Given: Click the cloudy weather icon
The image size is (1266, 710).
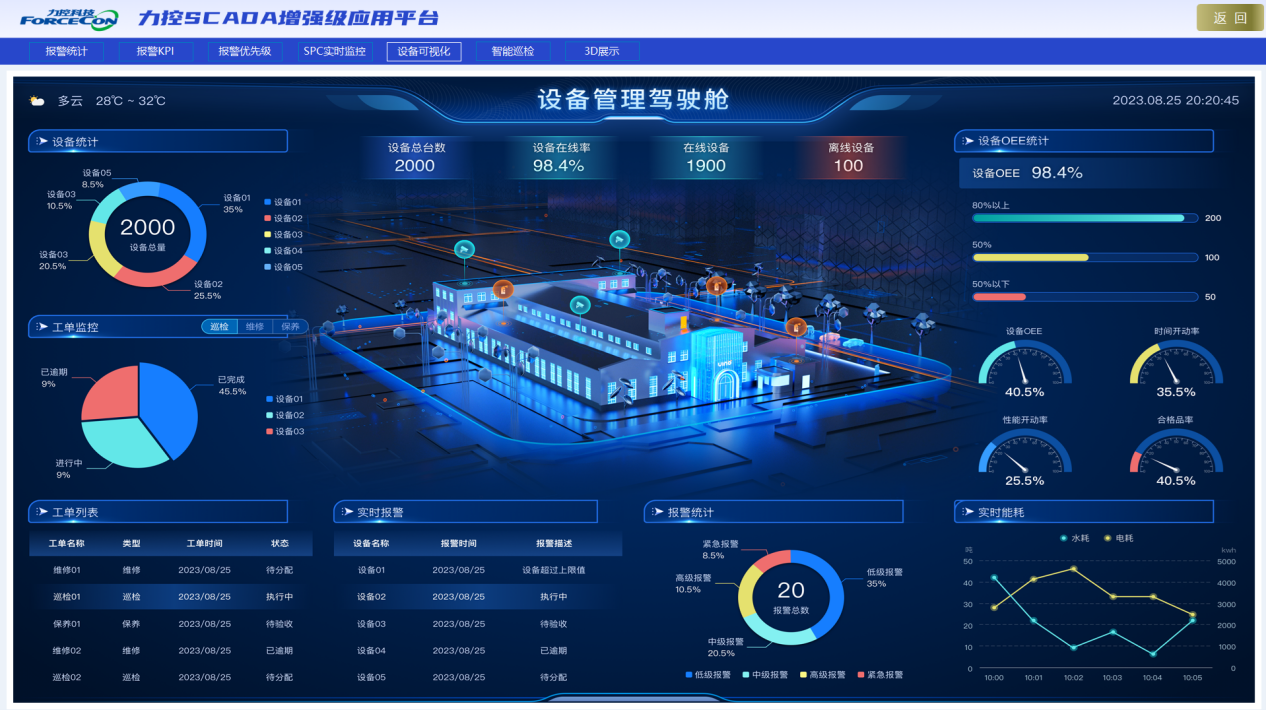Looking at the screenshot, I should [x=37, y=101].
